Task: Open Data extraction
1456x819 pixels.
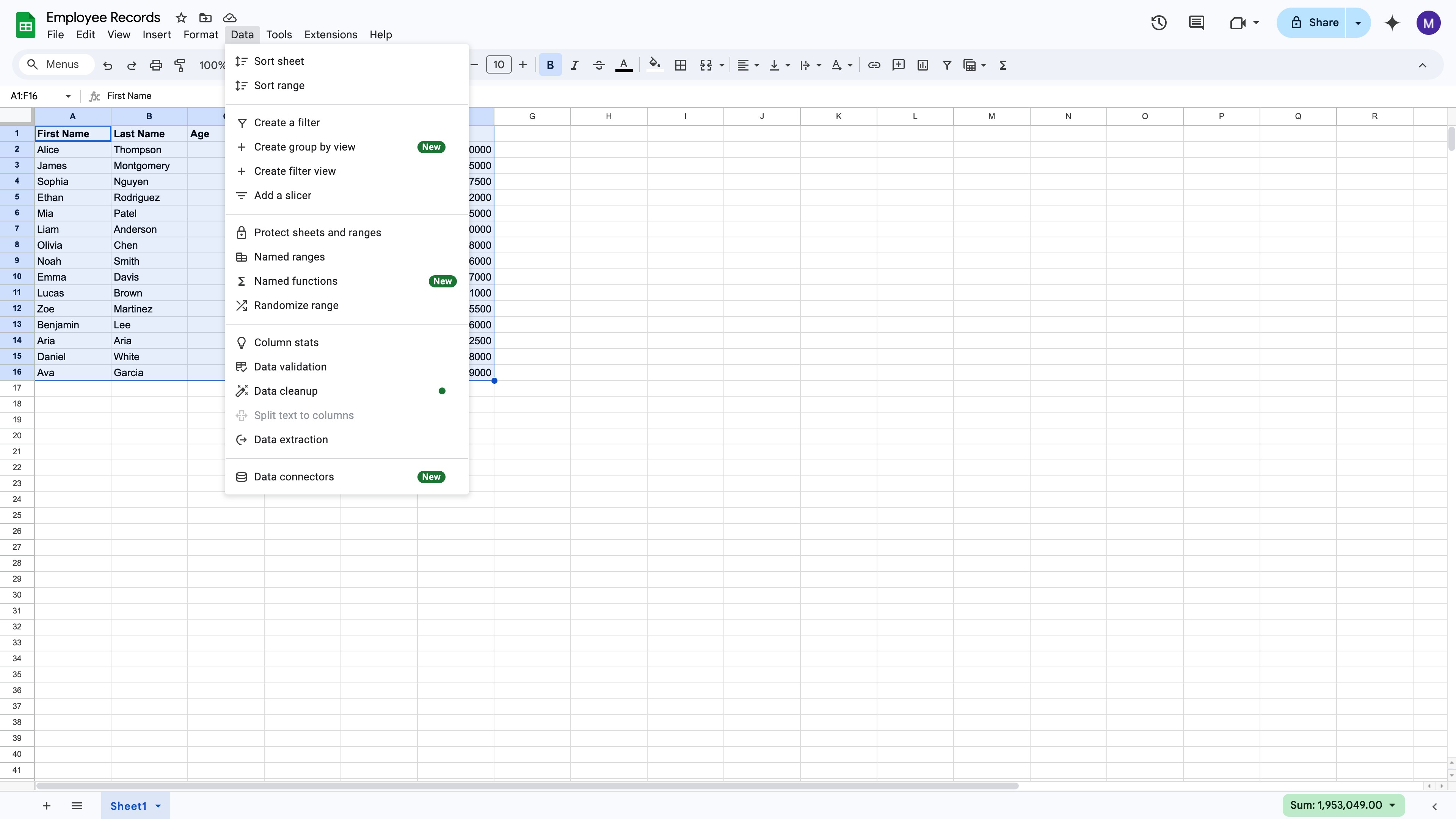Action: pos(347,440)
